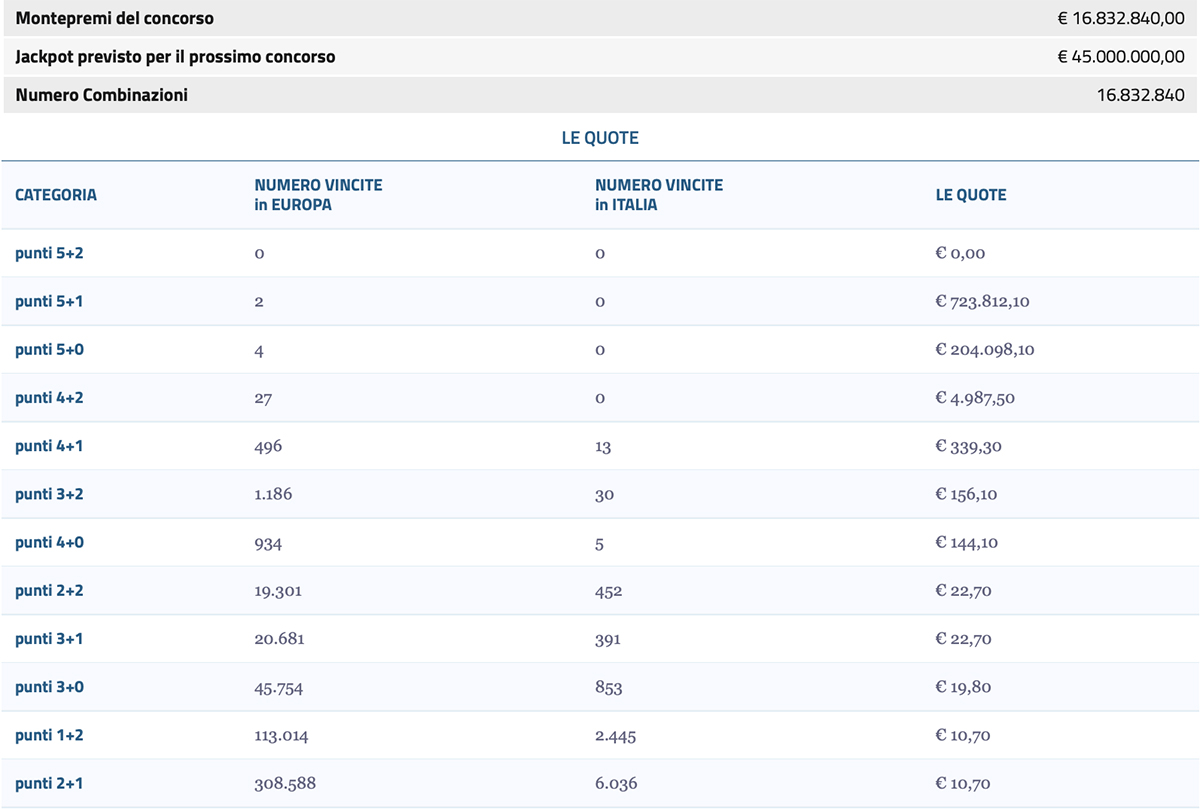Click Europe wins value 45.754
This screenshot has height=809, width=1200.
[279, 687]
